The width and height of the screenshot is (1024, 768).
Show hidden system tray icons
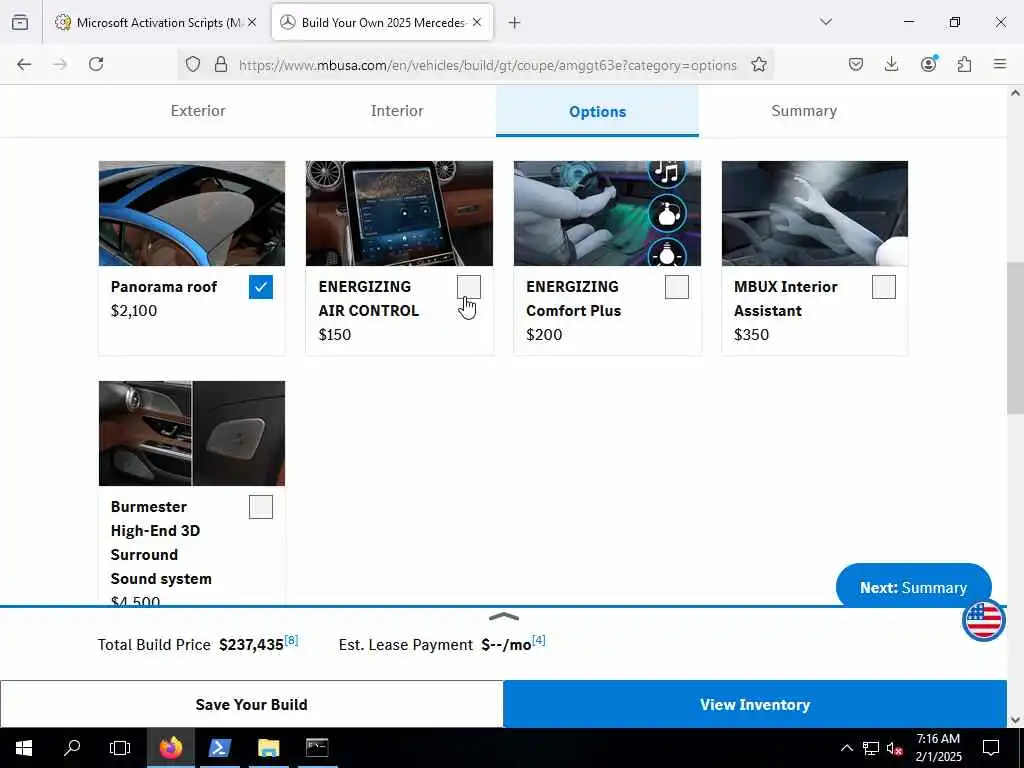[x=846, y=748]
